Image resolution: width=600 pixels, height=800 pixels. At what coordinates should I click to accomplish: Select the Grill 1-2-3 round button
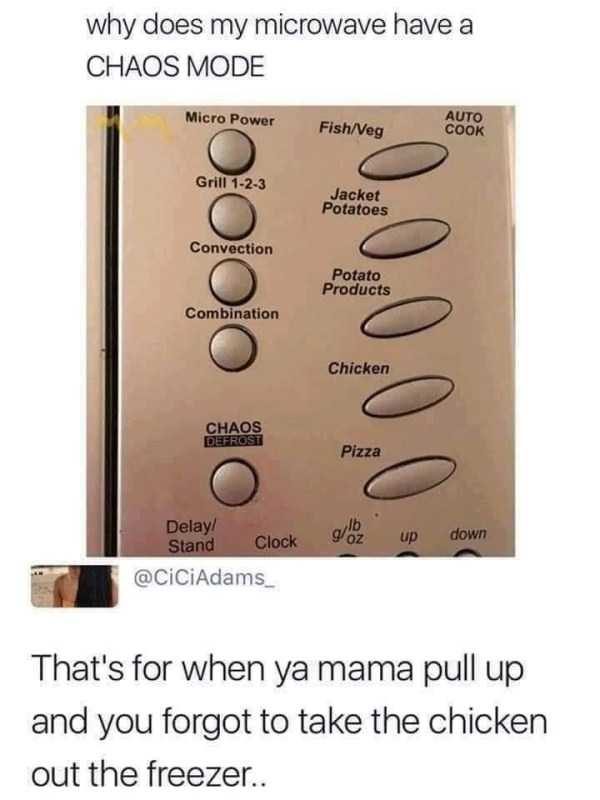tap(232, 216)
